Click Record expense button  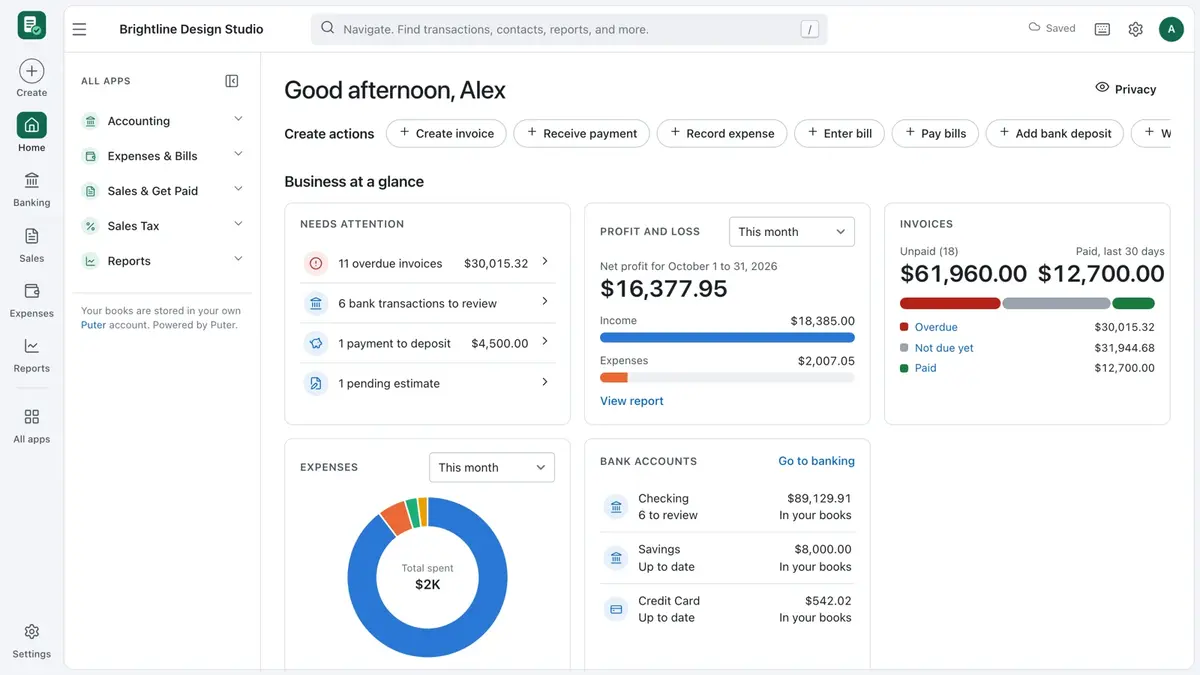722,133
